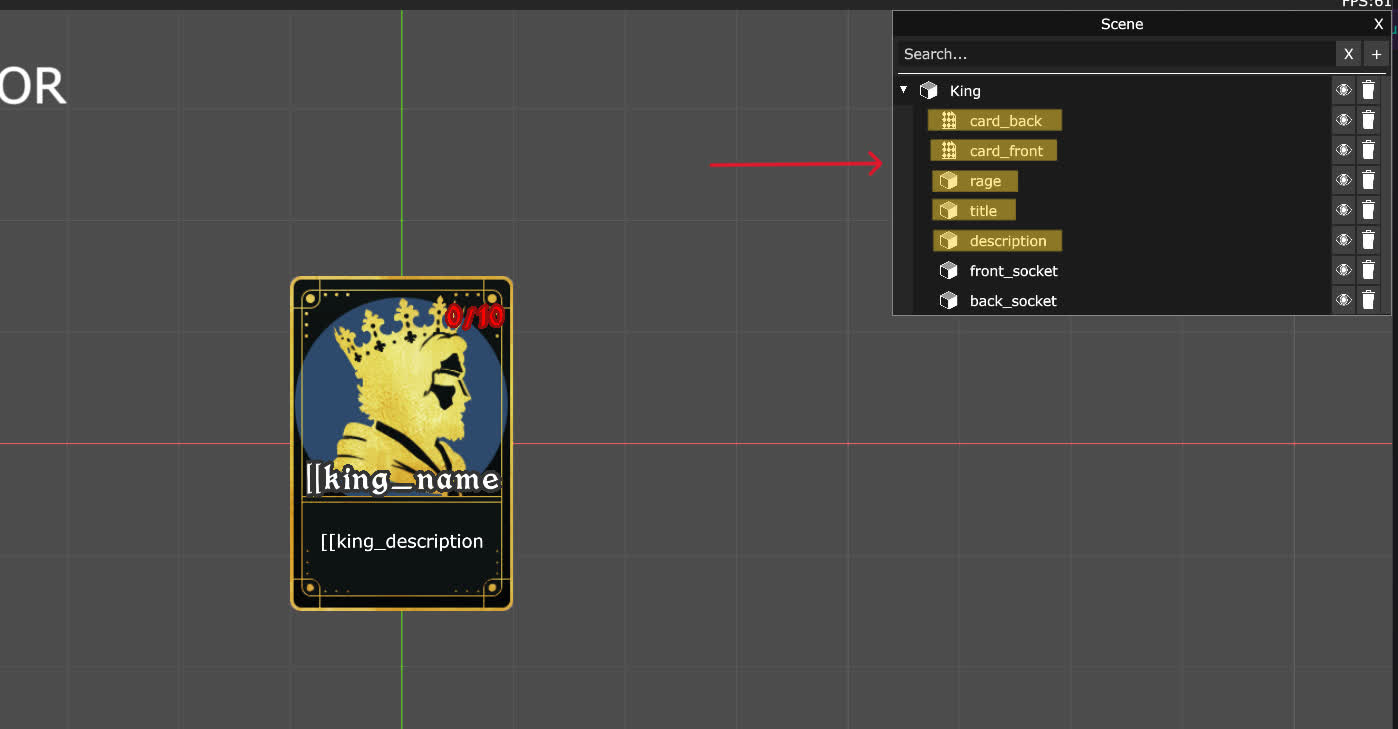Click the King node cube icon
1398x729 pixels.
(929, 91)
